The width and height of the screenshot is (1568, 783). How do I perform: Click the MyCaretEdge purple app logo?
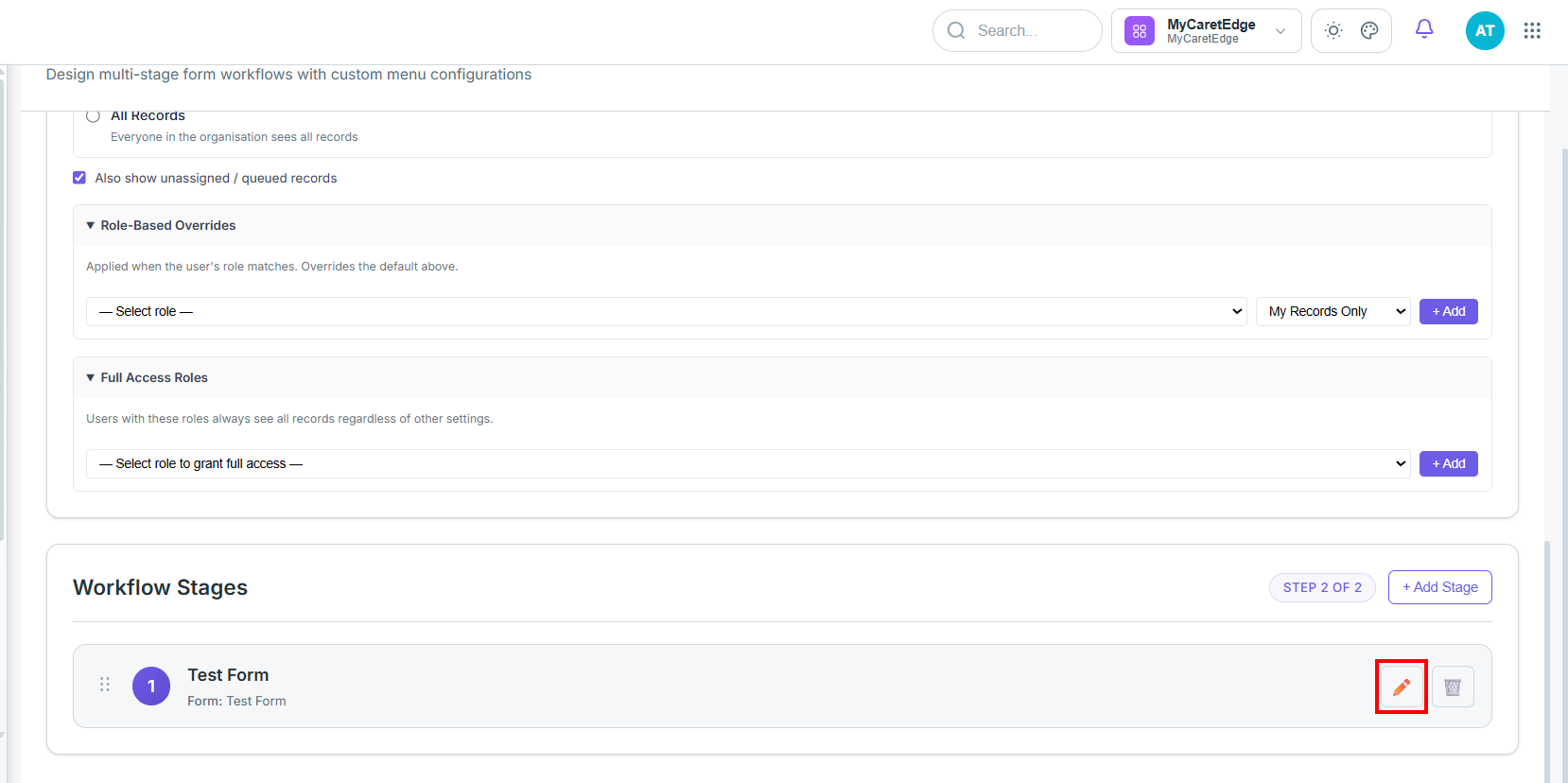click(1140, 30)
